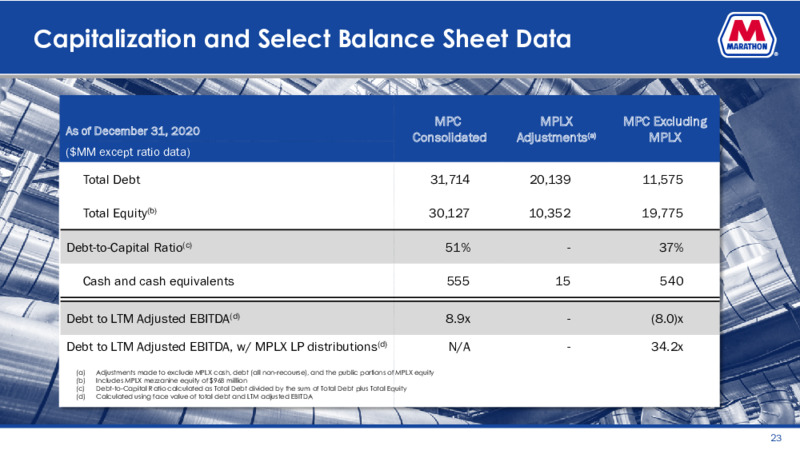Click the Total Debt value 11,575
800x450 pixels.
[662, 180]
